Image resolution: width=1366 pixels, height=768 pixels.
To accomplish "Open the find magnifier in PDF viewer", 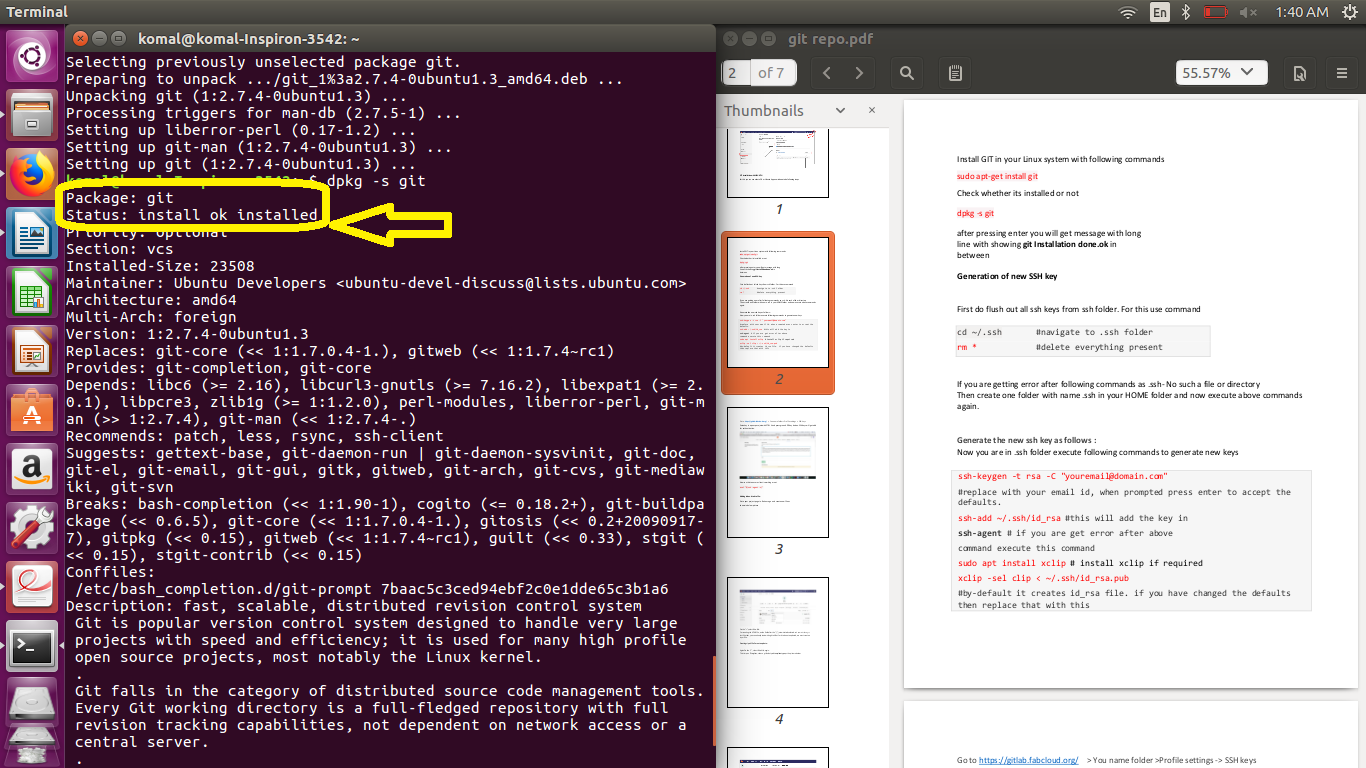I will (907, 73).
